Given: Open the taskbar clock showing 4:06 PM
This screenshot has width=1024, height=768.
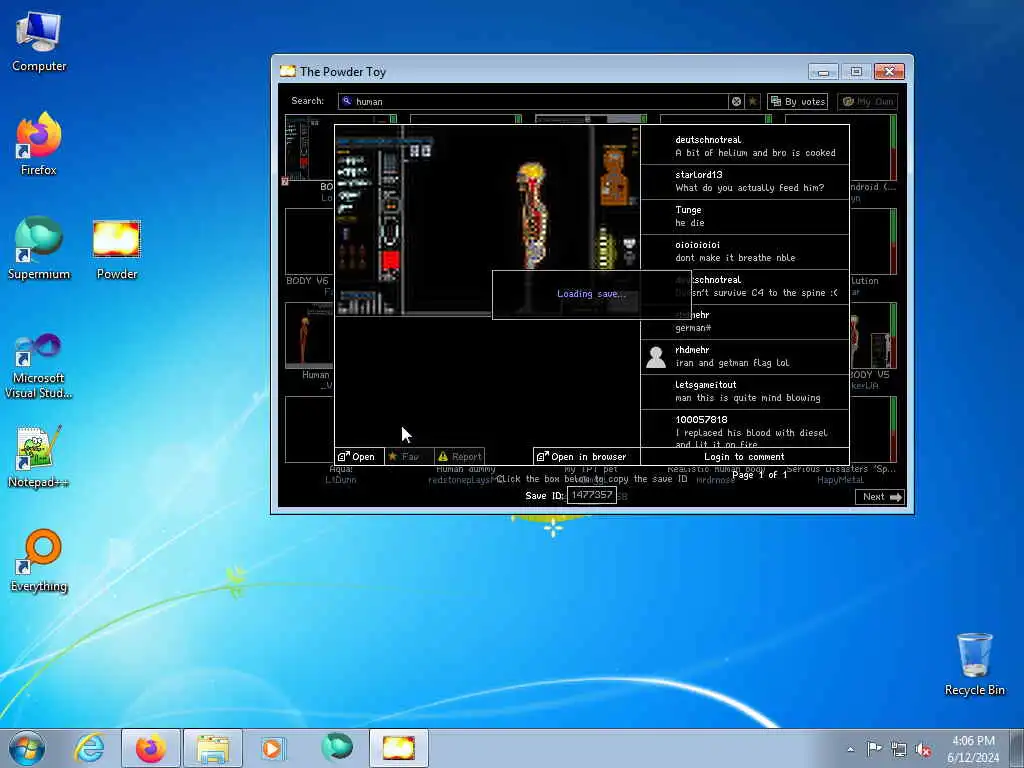Looking at the screenshot, I should [973, 749].
